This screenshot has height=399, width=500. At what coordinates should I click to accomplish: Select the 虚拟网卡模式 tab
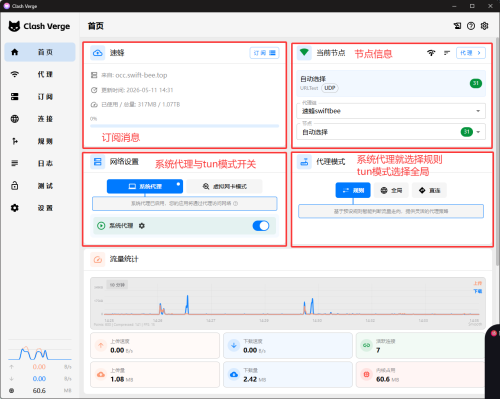[x=224, y=186]
